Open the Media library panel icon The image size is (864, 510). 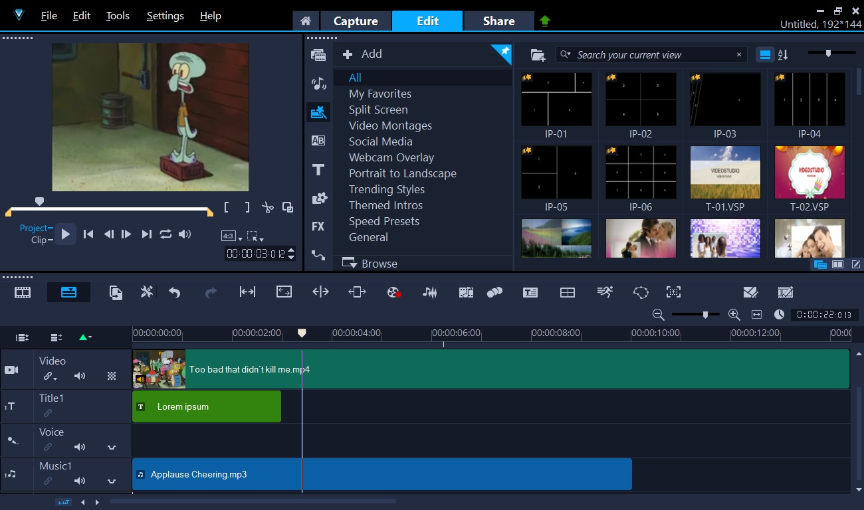318,55
